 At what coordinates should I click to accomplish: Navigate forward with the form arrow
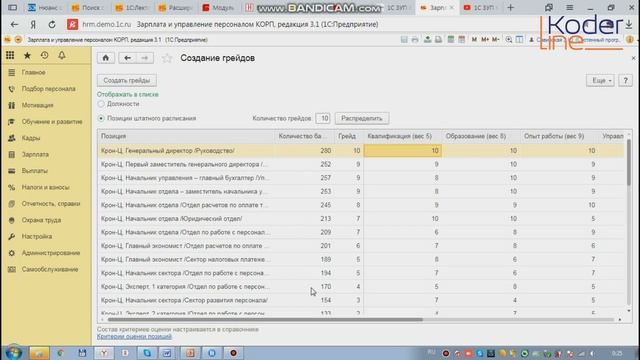145,58
